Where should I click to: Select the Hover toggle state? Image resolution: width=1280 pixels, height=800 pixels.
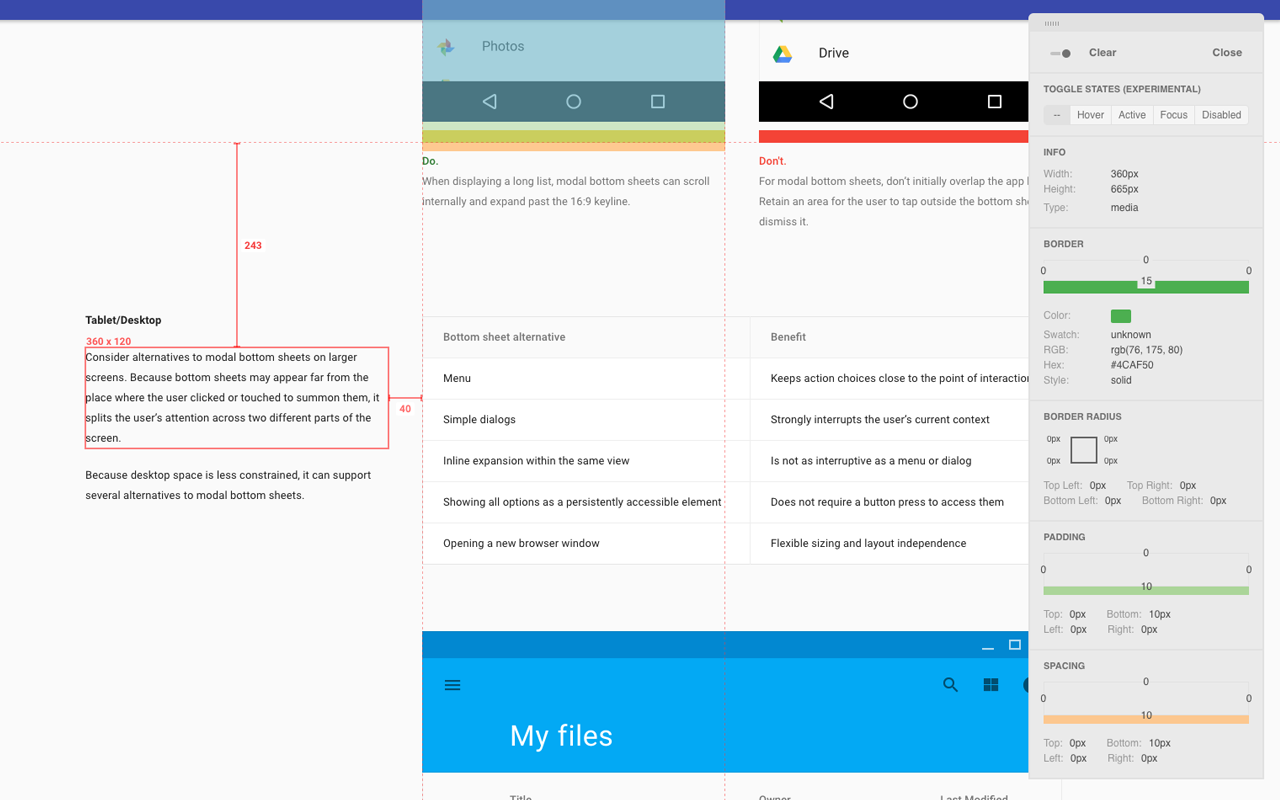click(1090, 115)
